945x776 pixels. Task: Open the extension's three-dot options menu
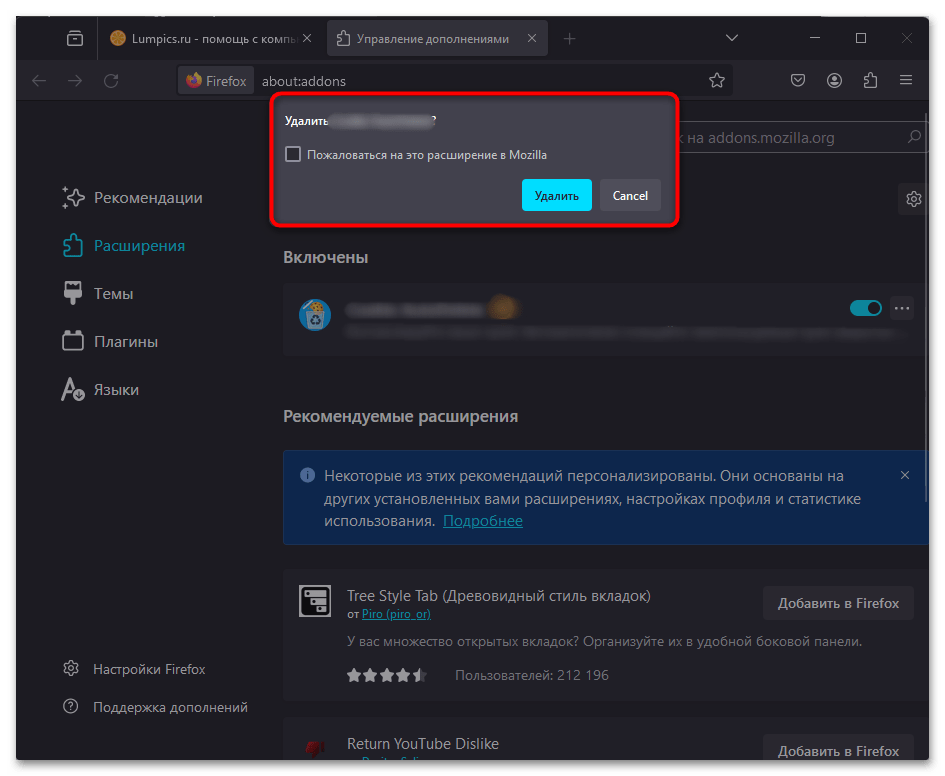coord(902,308)
